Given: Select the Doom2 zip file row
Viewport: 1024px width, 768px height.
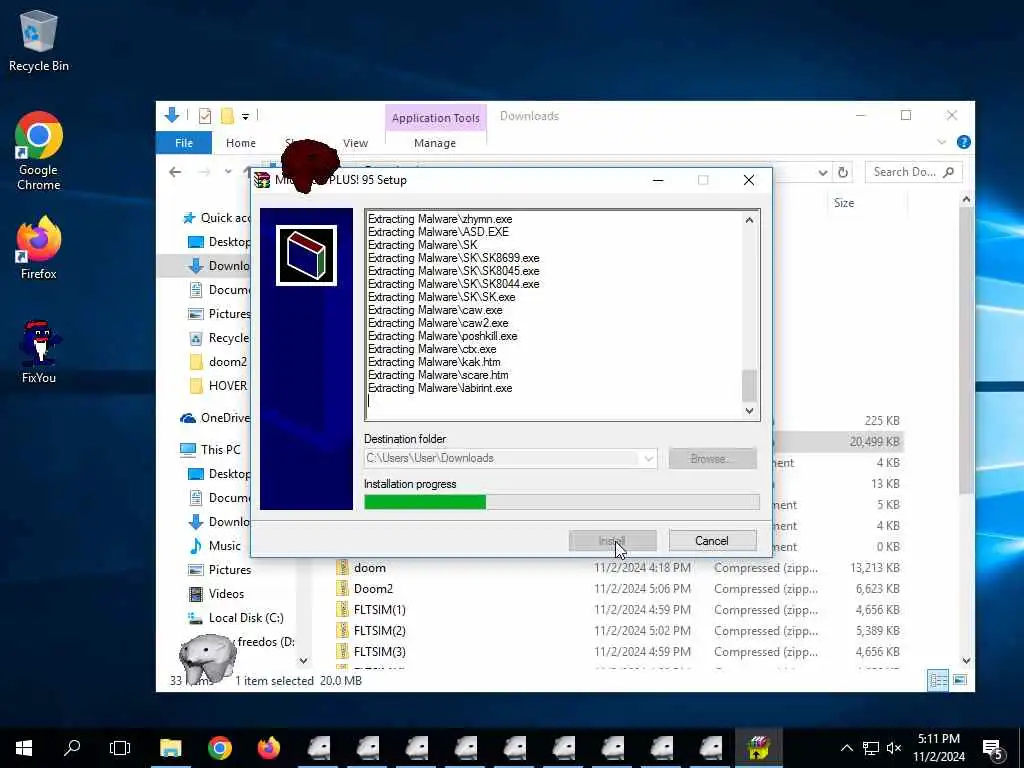Looking at the screenshot, I should click(619, 589).
